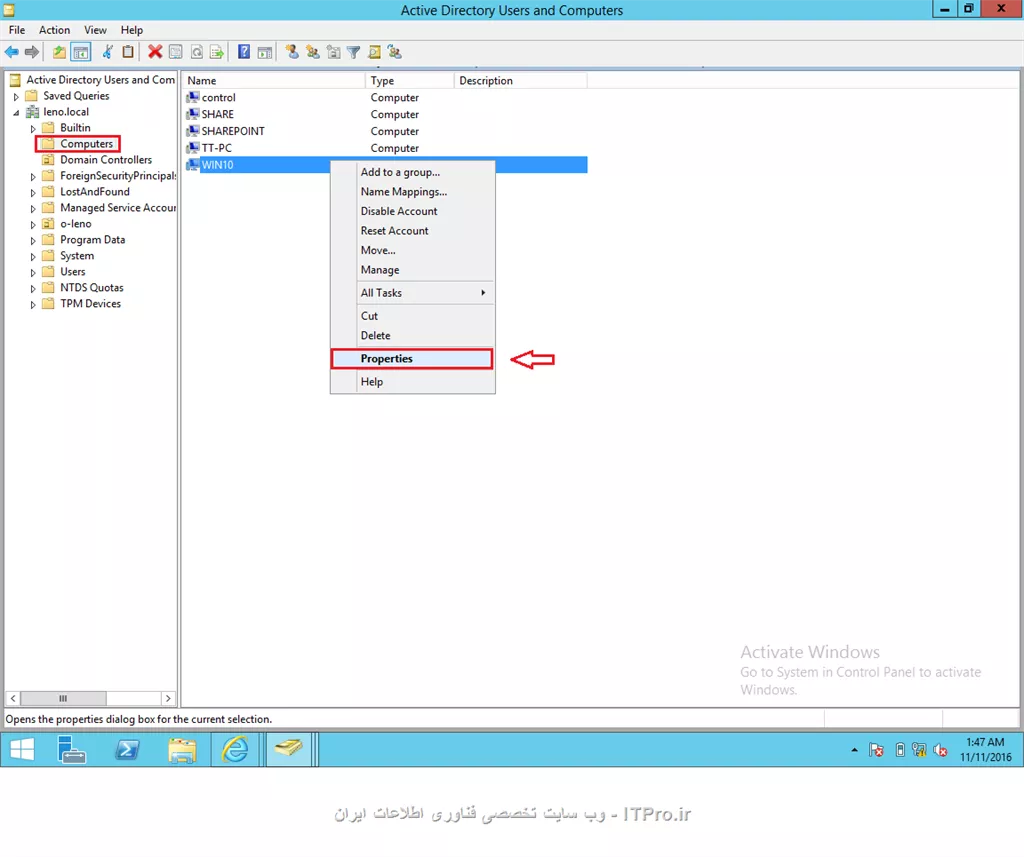This screenshot has width=1024, height=857.
Task: Click the Create new group icon
Action: pos(313,52)
